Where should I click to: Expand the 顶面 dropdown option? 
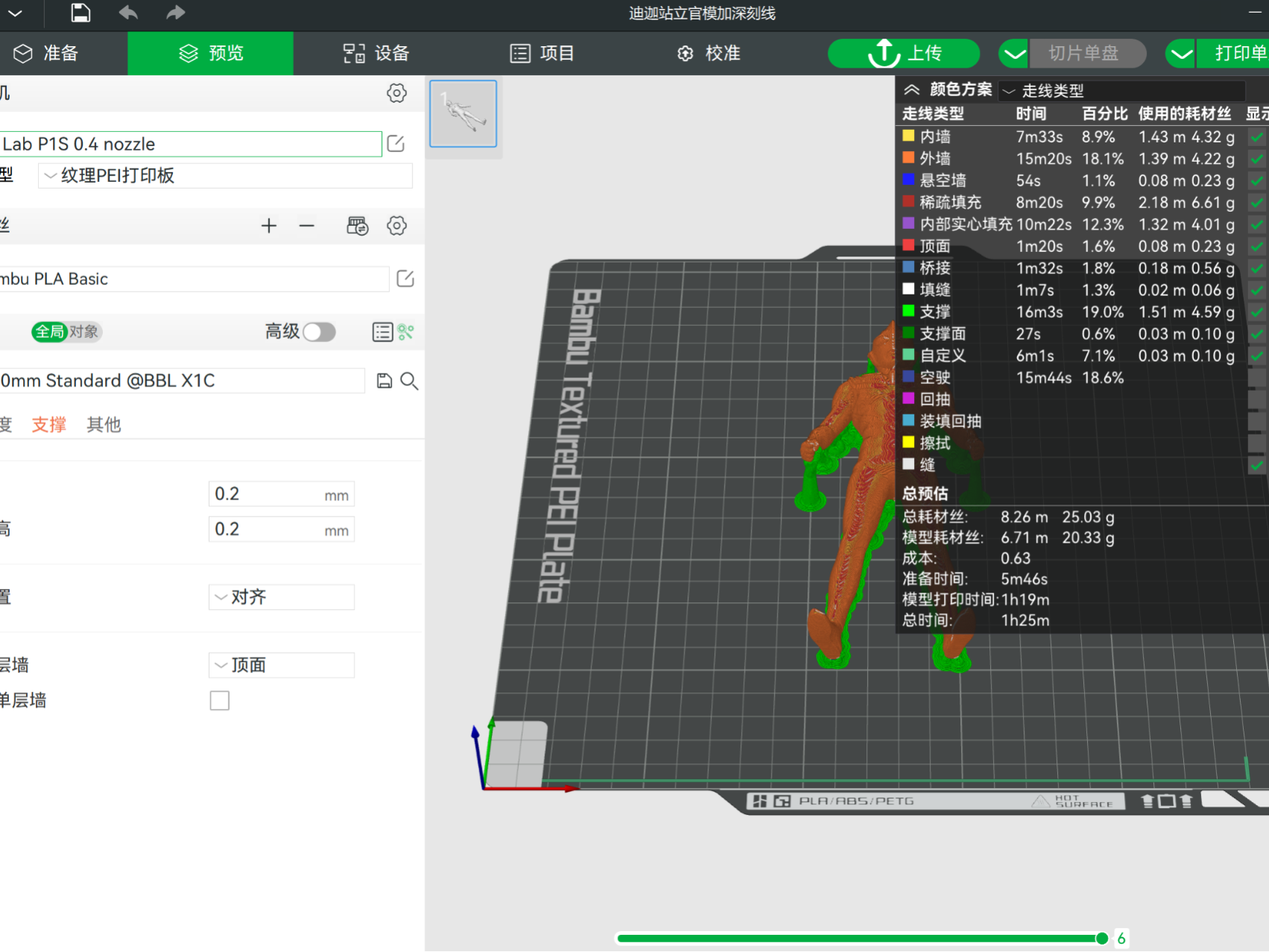pos(281,665)
